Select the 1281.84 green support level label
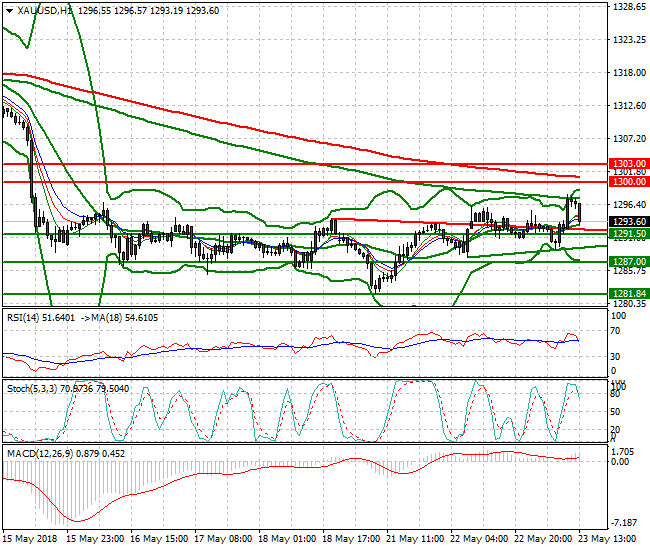 pos(629,293)
